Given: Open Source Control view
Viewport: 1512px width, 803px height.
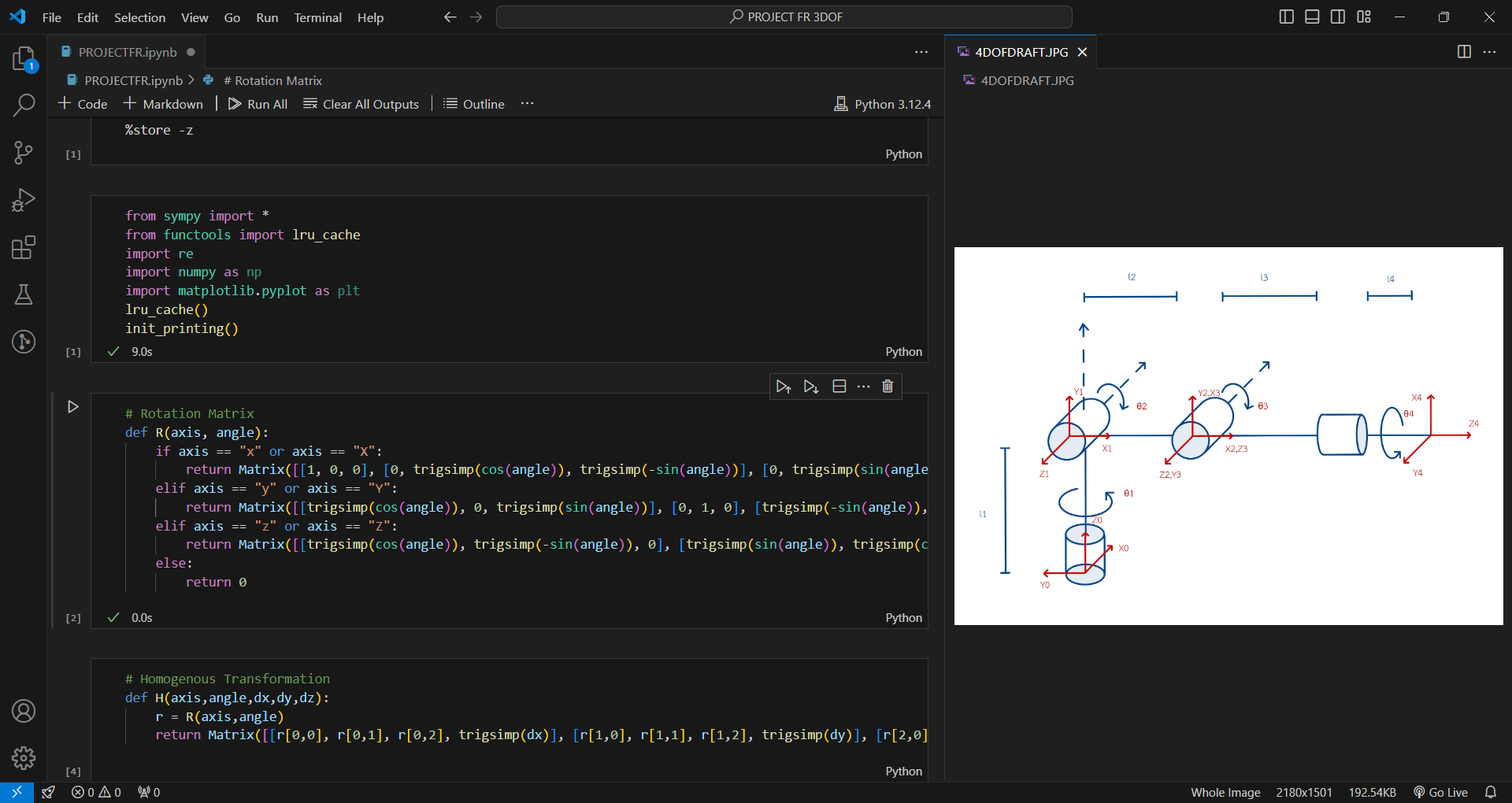Looking at the screenshot, I should 24,153.
